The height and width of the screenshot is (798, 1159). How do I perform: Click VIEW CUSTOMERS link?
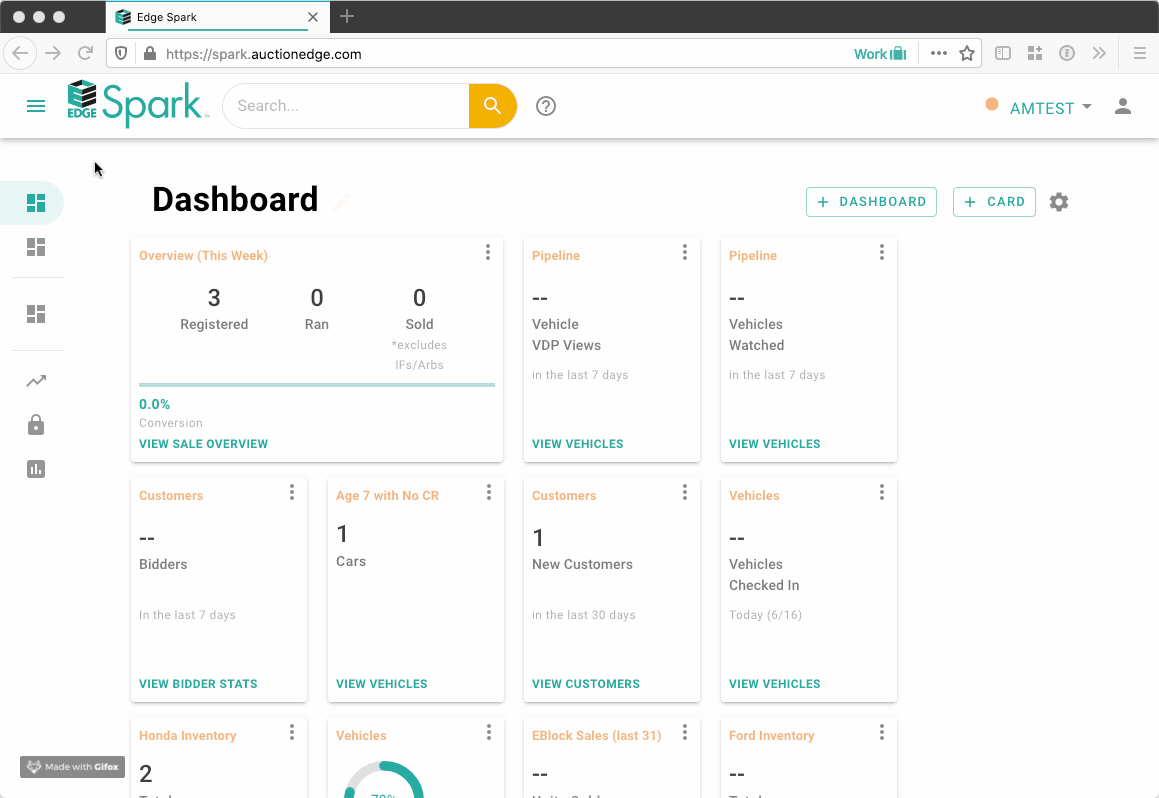coord(586,684)
